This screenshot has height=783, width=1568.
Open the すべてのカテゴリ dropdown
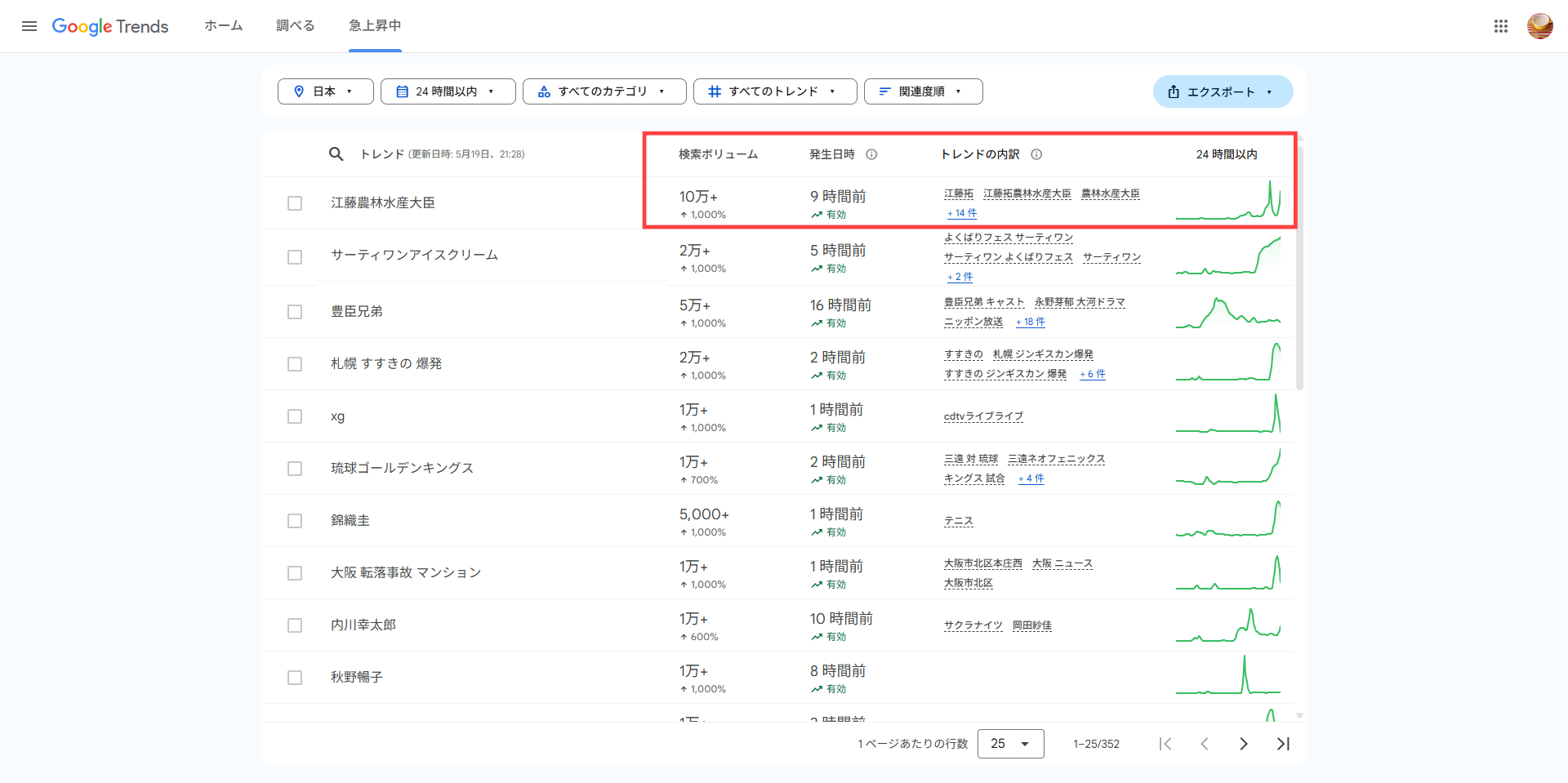click(604, 91)
